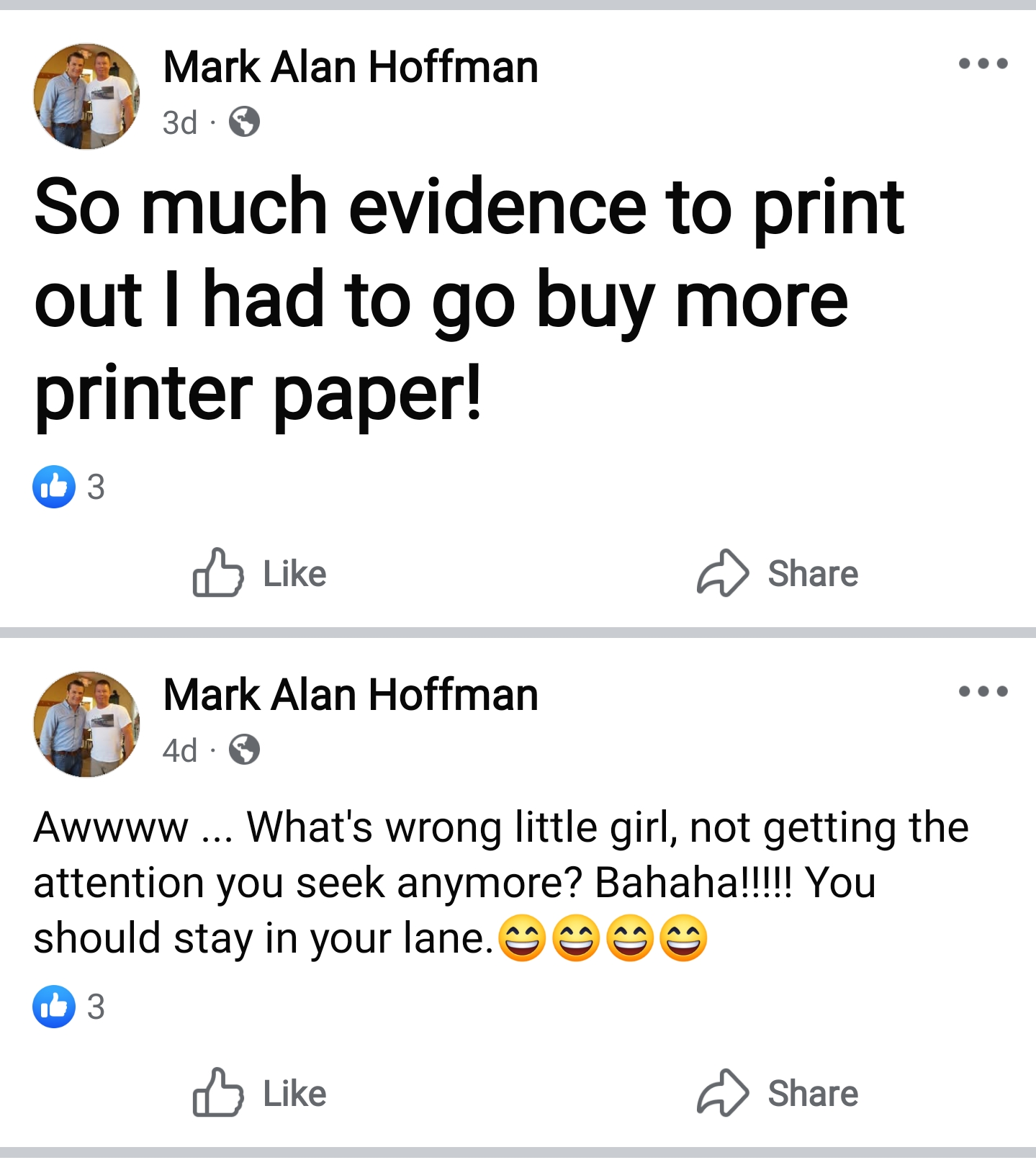
Task: Open reactions icon on printer paper post
Action: (x=54, y=487)
